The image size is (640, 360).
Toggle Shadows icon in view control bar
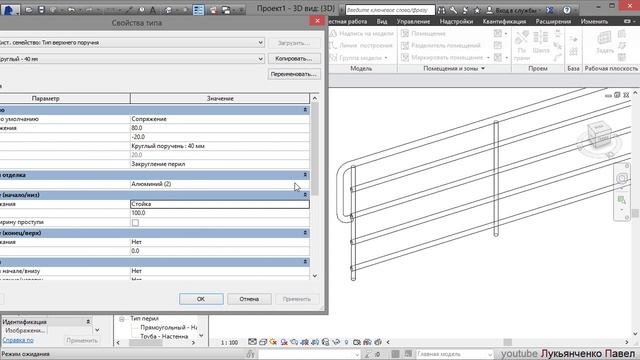pos(284,342)
